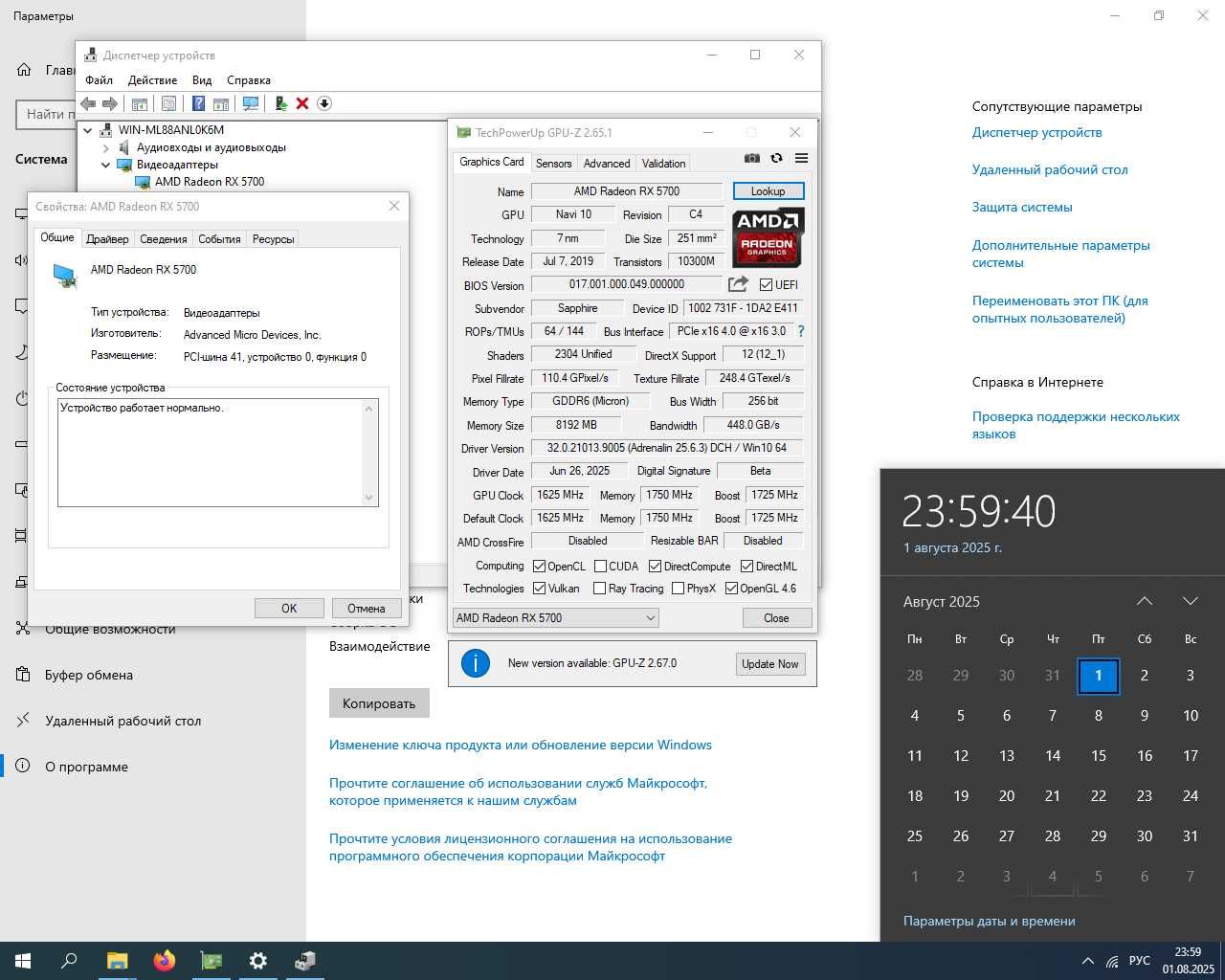Open Параметры даты и времени link
Screen dimensions: 1225x980
[989, 921]
